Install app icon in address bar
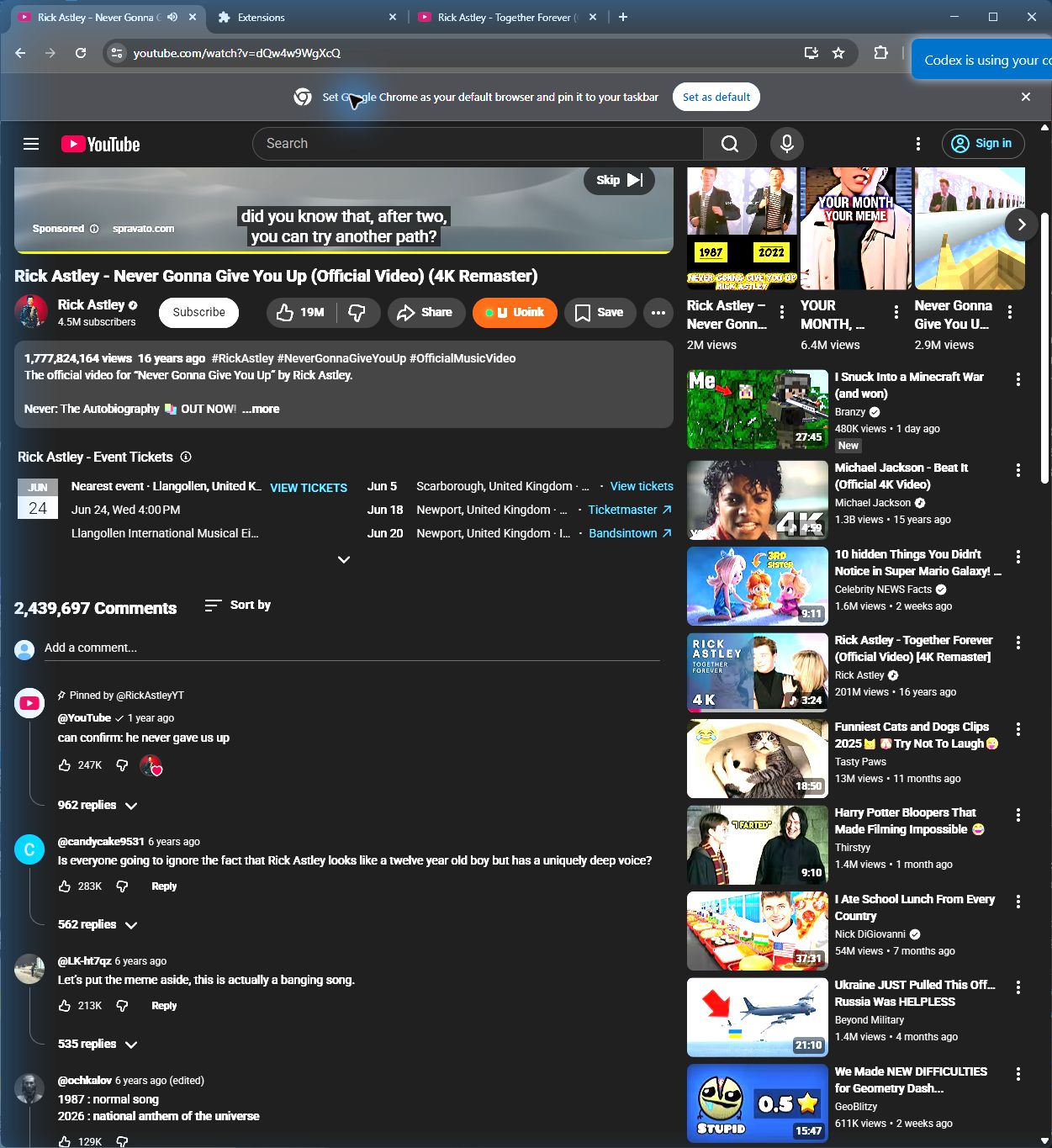 (x=811, y=53)
